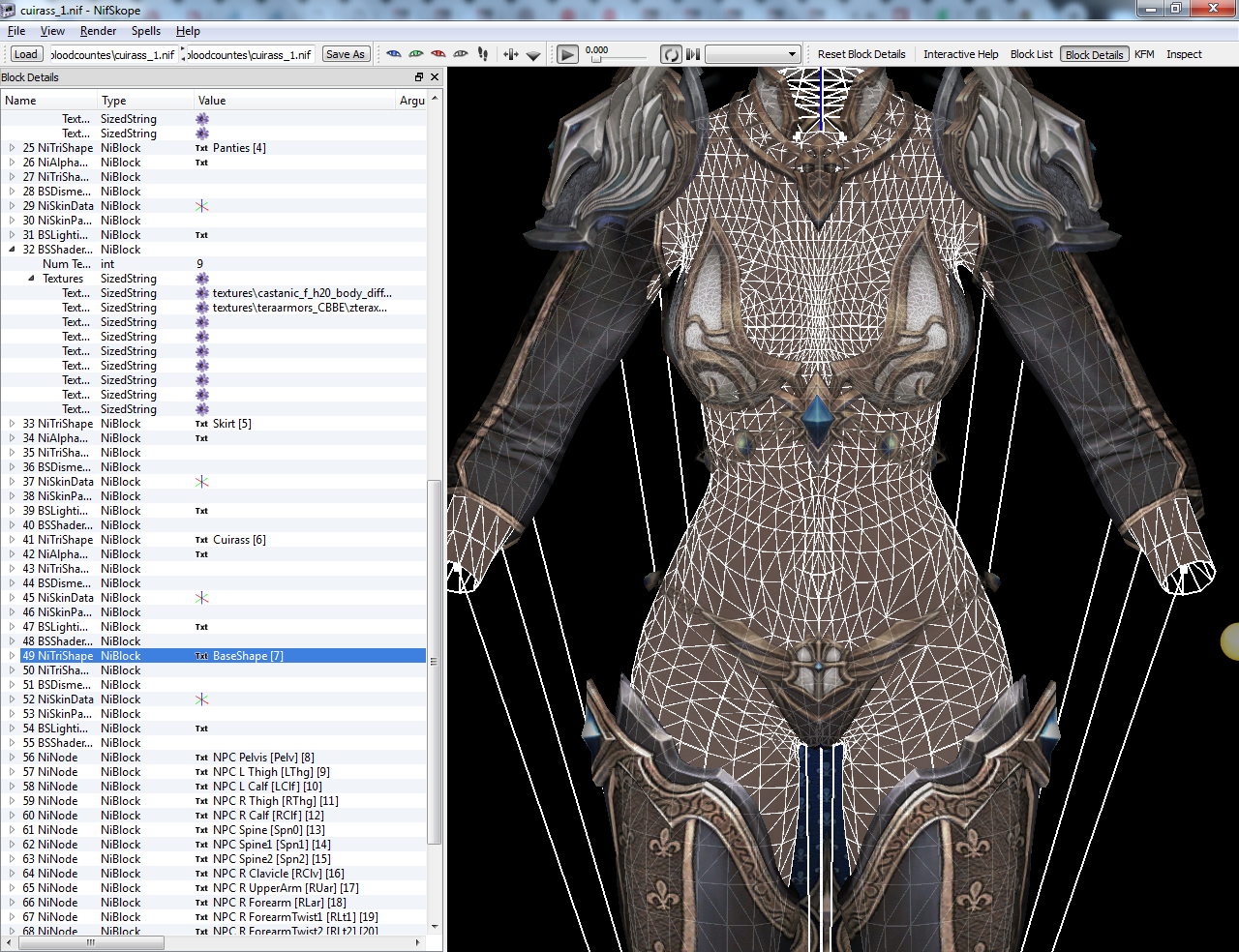Click the perspective triangle icon in toolbar
1239x952 pixels.
click(533, 55)
